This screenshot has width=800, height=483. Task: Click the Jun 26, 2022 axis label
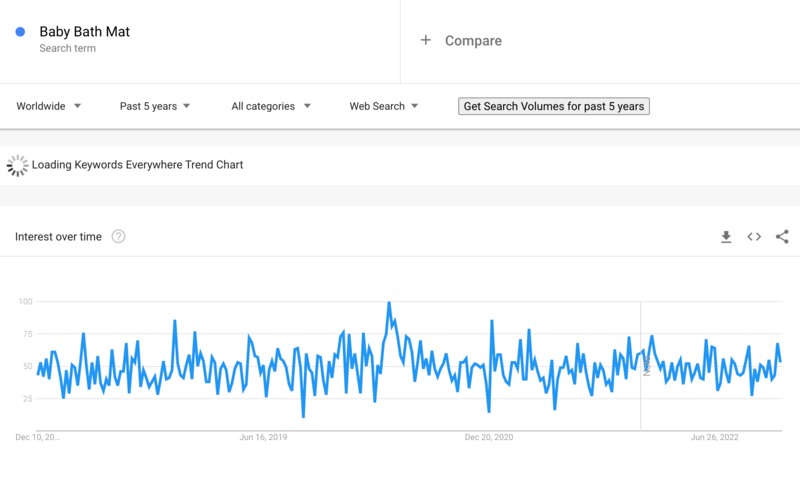click(x=715, y=437)
